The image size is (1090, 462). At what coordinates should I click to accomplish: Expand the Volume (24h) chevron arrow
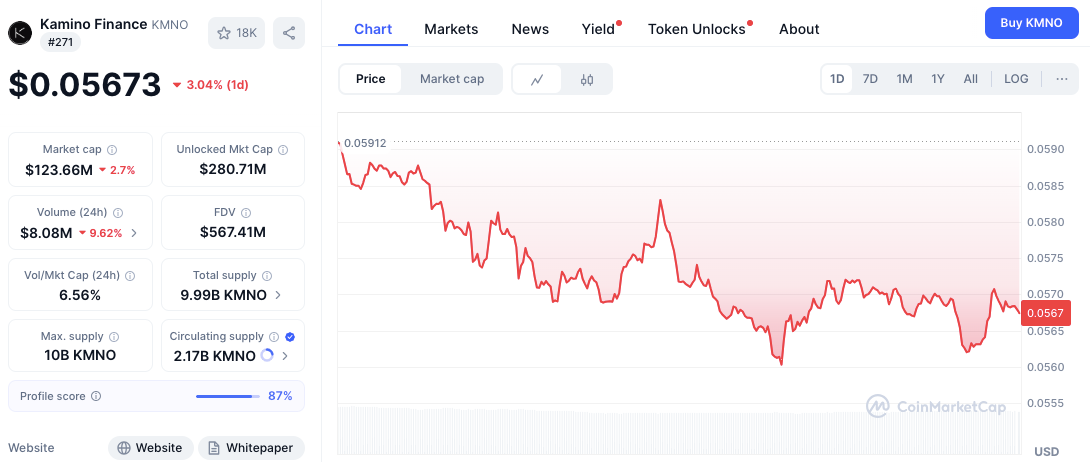[x=134, y=233]
